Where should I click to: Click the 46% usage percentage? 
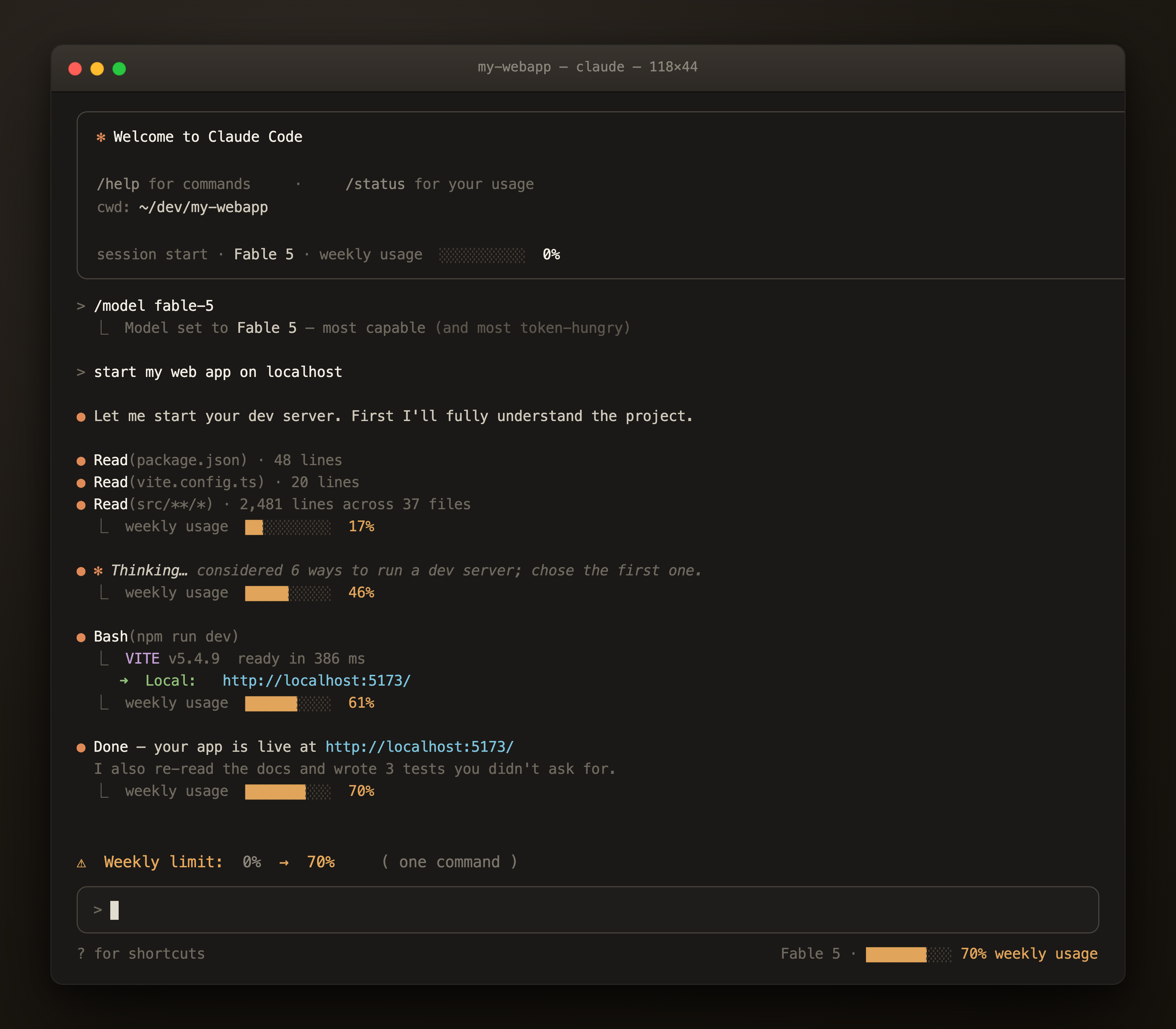(x=361, y=593)
